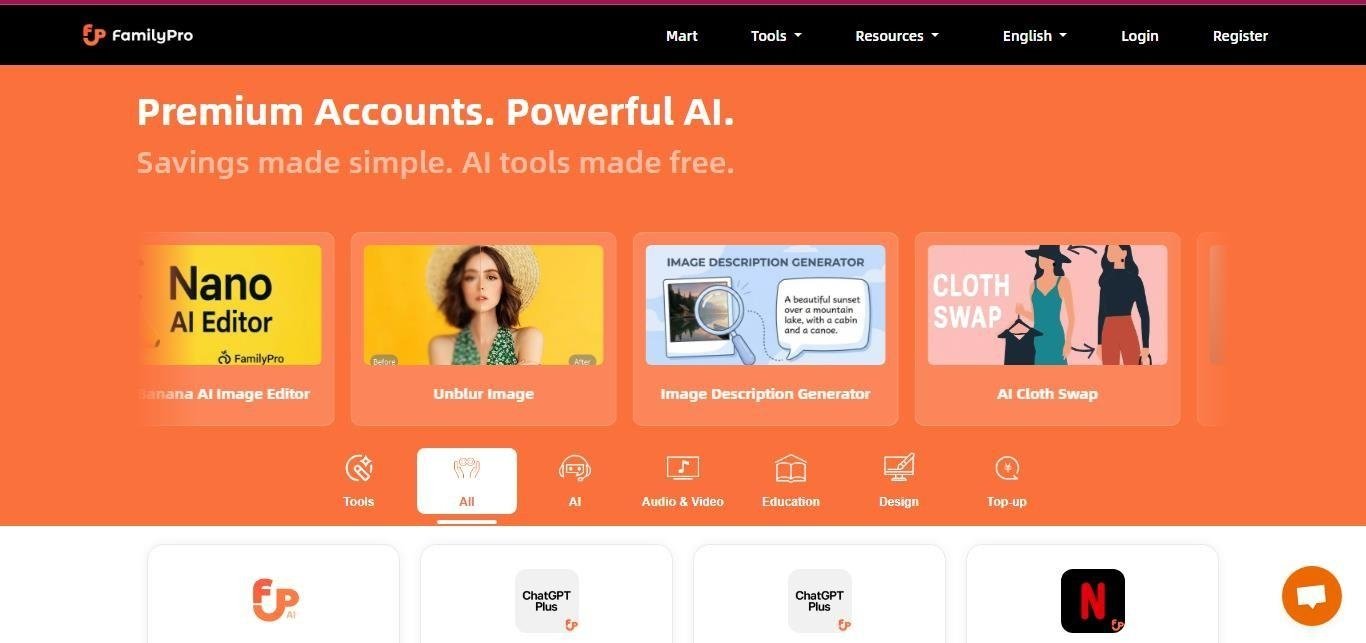
Task: Open the Image Description Generator card
Action: click(x=766, y=329)
